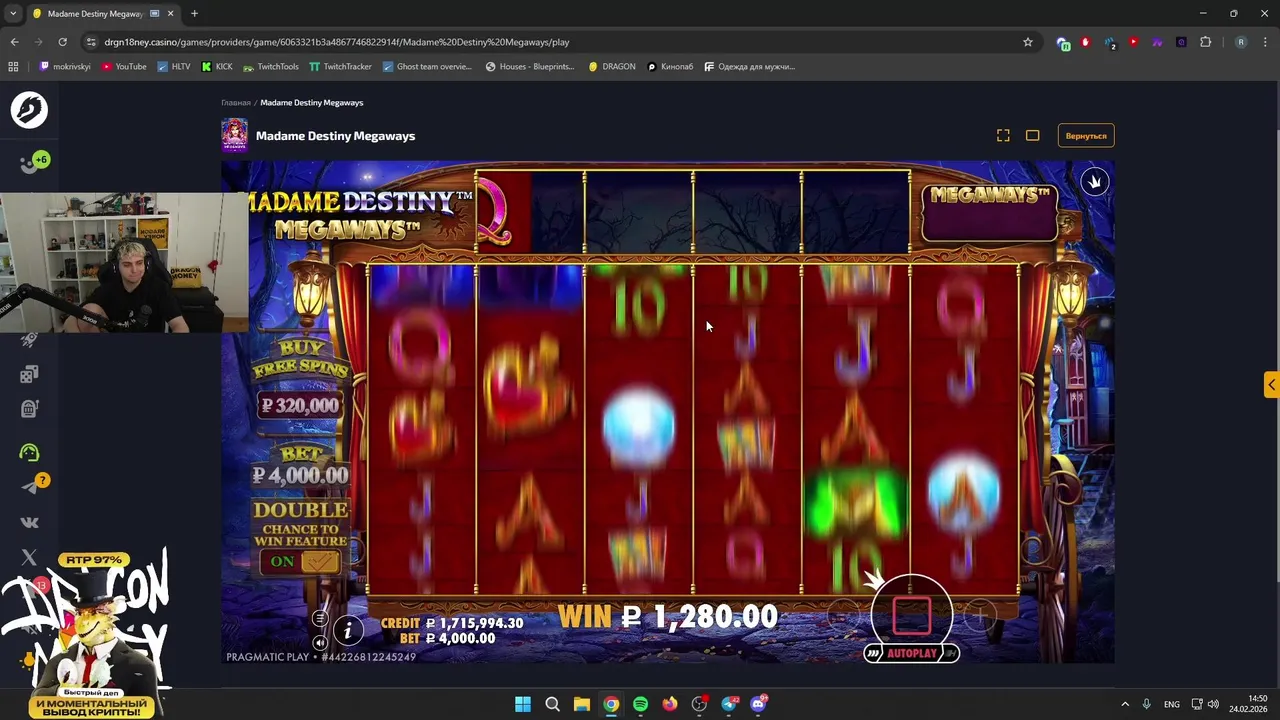Reload the page

tap(62, 42)
